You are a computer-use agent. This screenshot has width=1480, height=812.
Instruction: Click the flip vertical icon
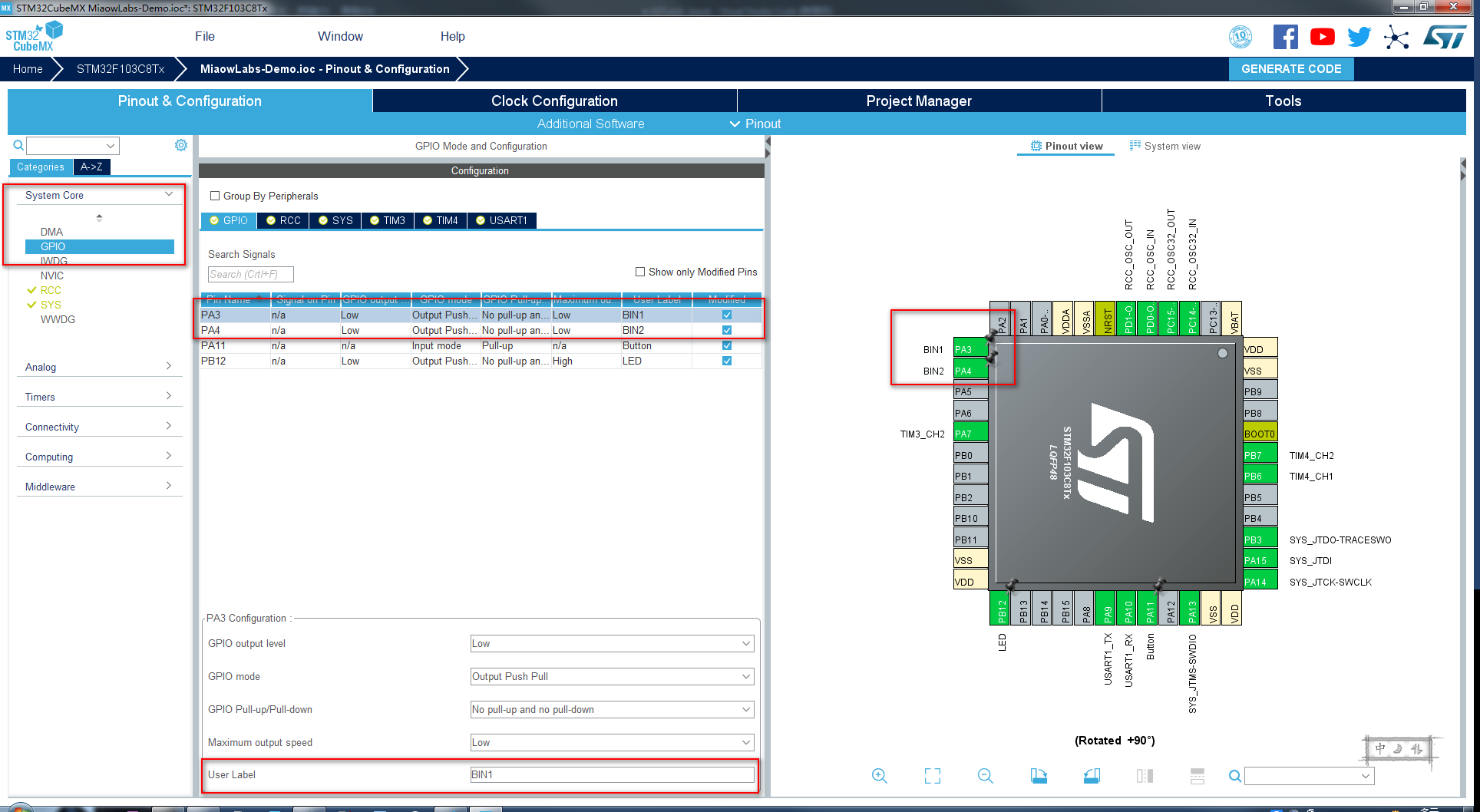point(1198,776)
